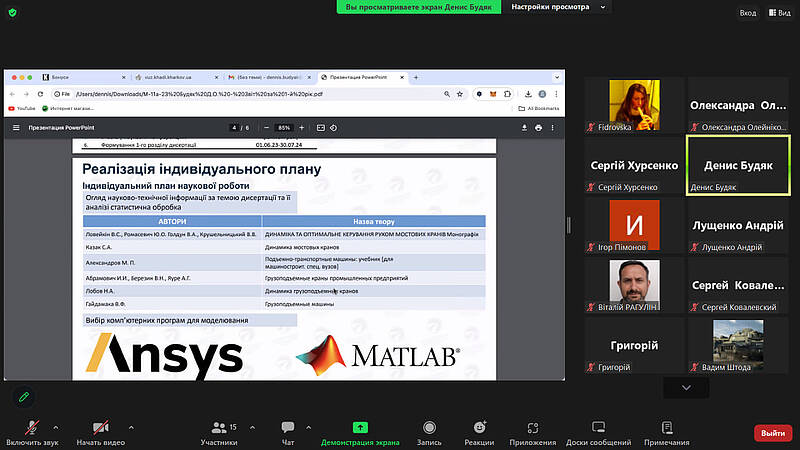The image size is (800, 450).
Task: Select the Віталій РАГУЛІН video tile
Action: (x=634, y=285)
